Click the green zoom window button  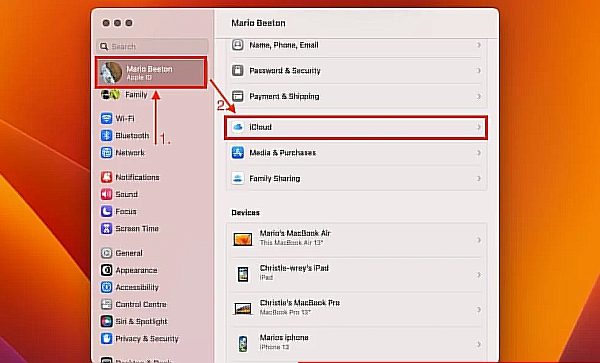coord(129,23)
